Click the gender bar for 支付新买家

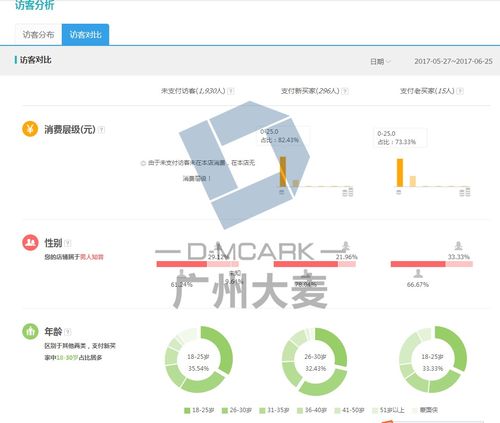coord(315,264)
